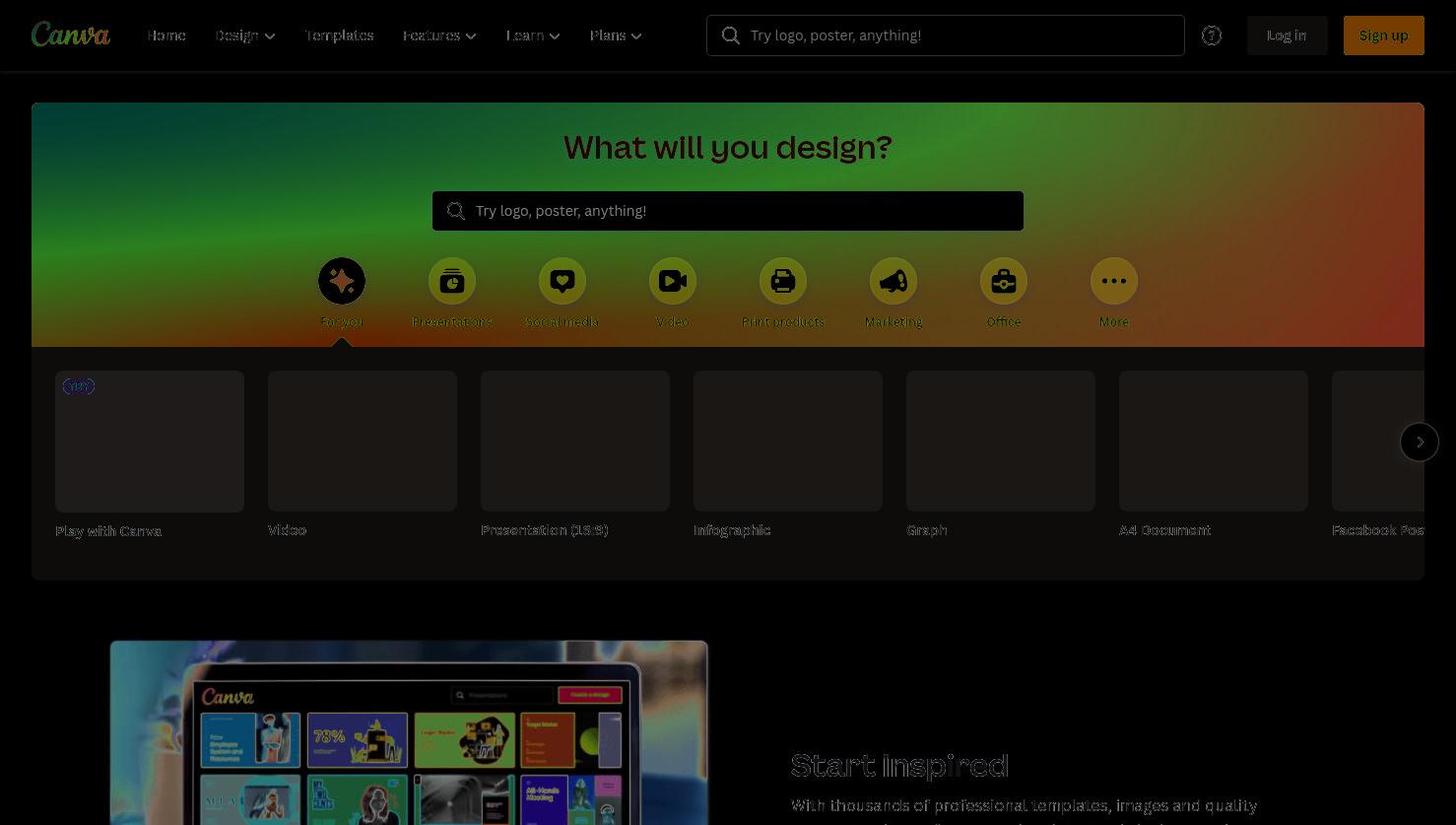Open the Templates nav link
Viewport: 1456px width, 825px height.
pos(339,35)
